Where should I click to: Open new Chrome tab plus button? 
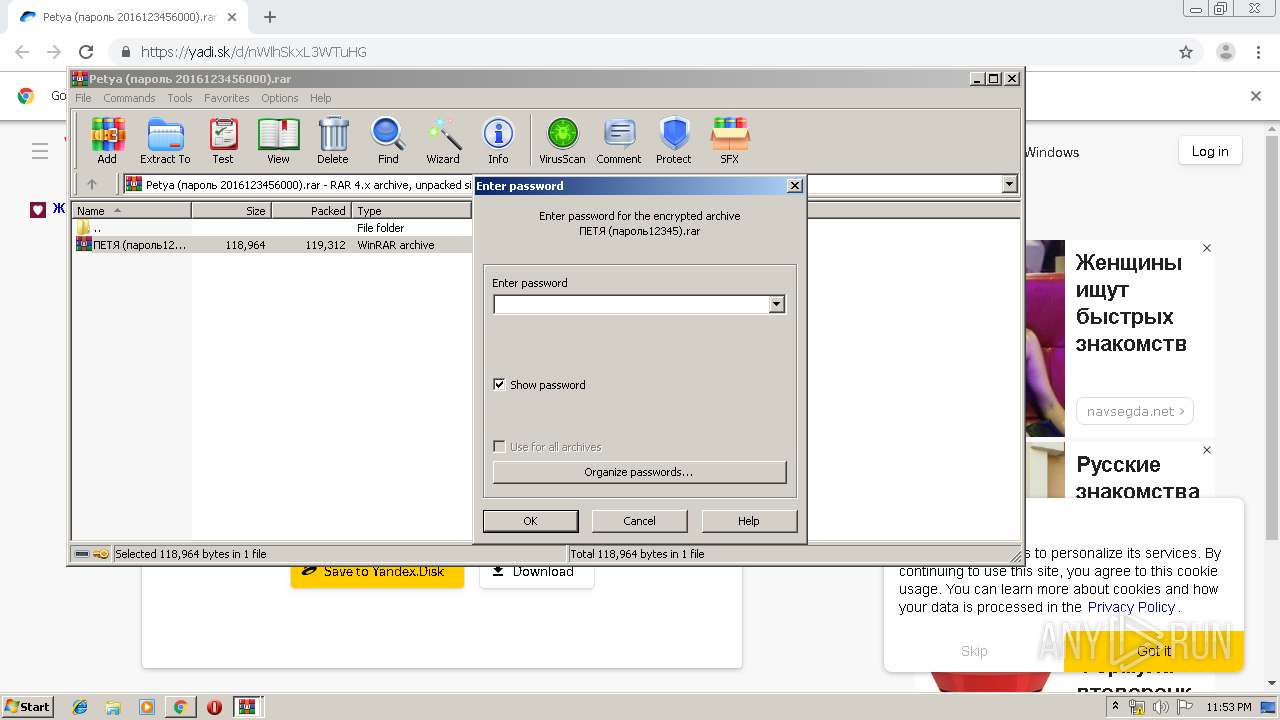pyautogui.click(x=270, y=17)
